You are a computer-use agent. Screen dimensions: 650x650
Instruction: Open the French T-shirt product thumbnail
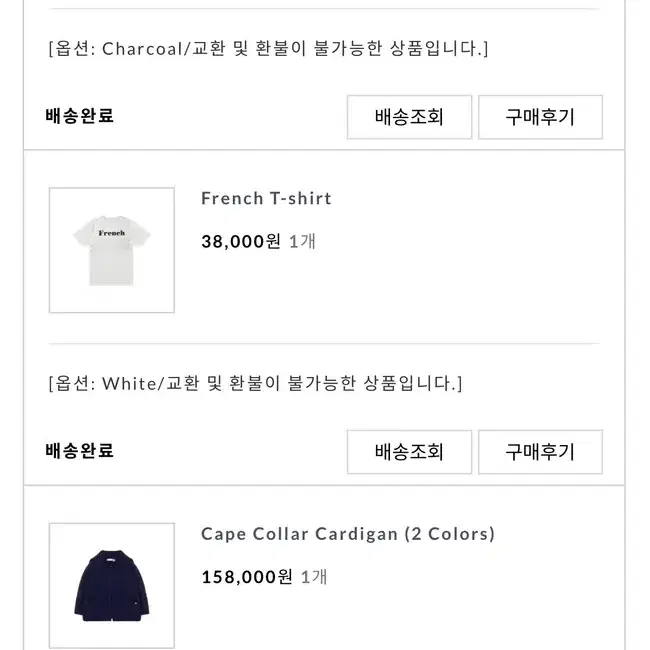[x=112, y=250]
